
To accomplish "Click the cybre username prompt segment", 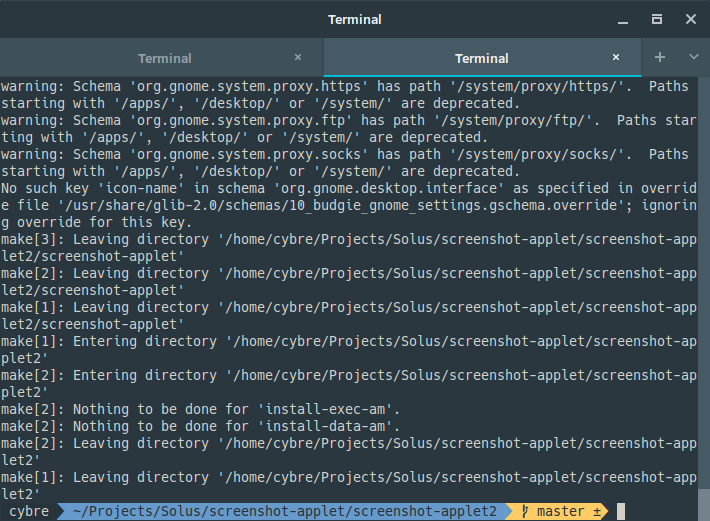I will (29, 511).
